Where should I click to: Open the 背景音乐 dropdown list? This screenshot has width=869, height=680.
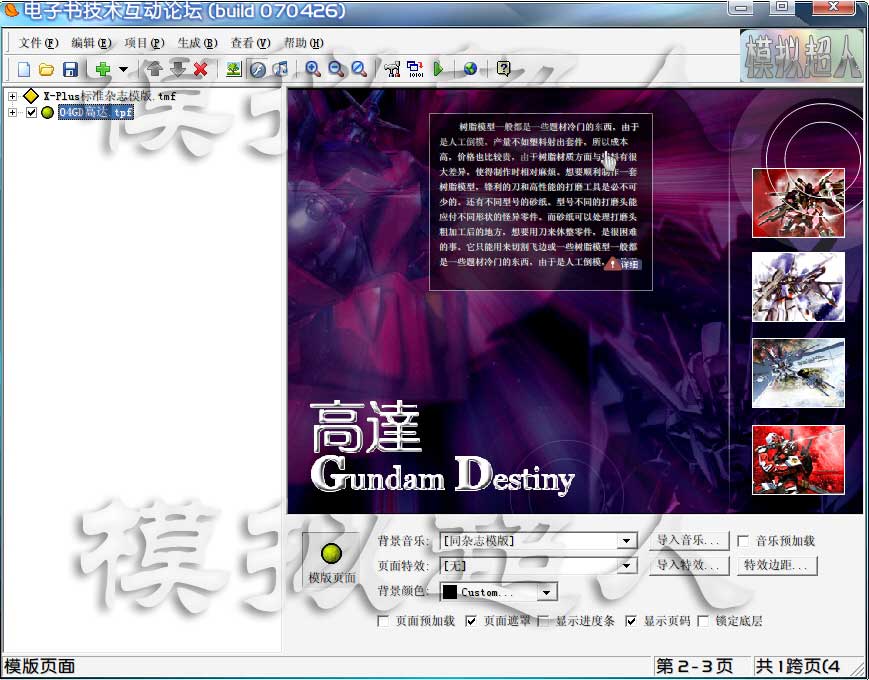626,541
